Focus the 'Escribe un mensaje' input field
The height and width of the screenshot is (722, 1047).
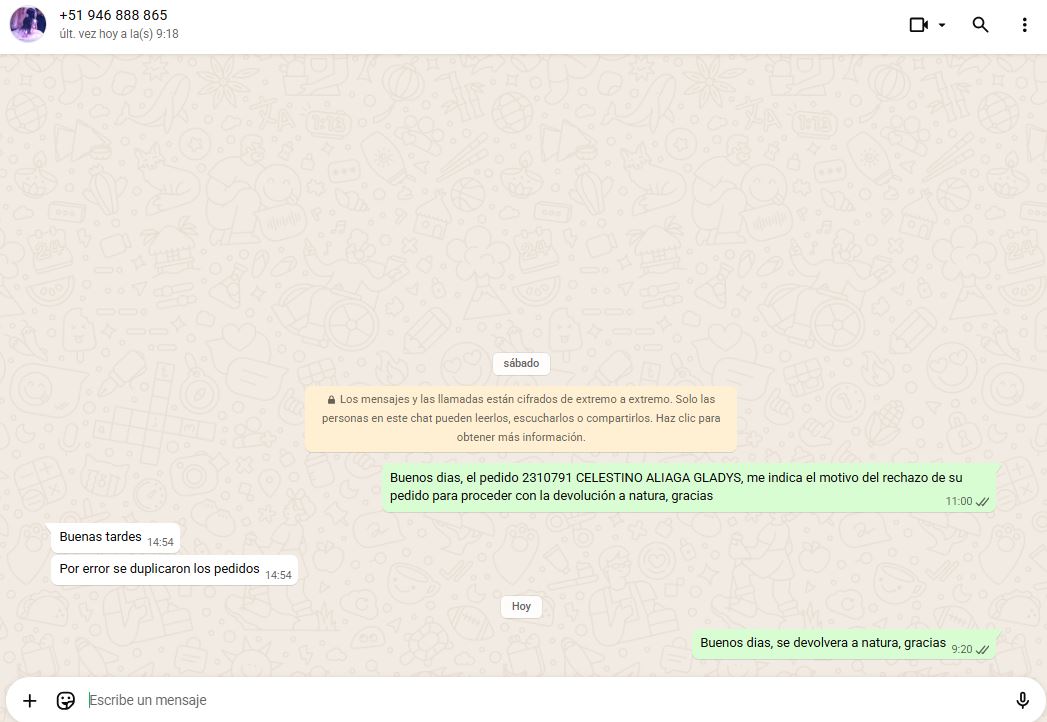(540, 700)
